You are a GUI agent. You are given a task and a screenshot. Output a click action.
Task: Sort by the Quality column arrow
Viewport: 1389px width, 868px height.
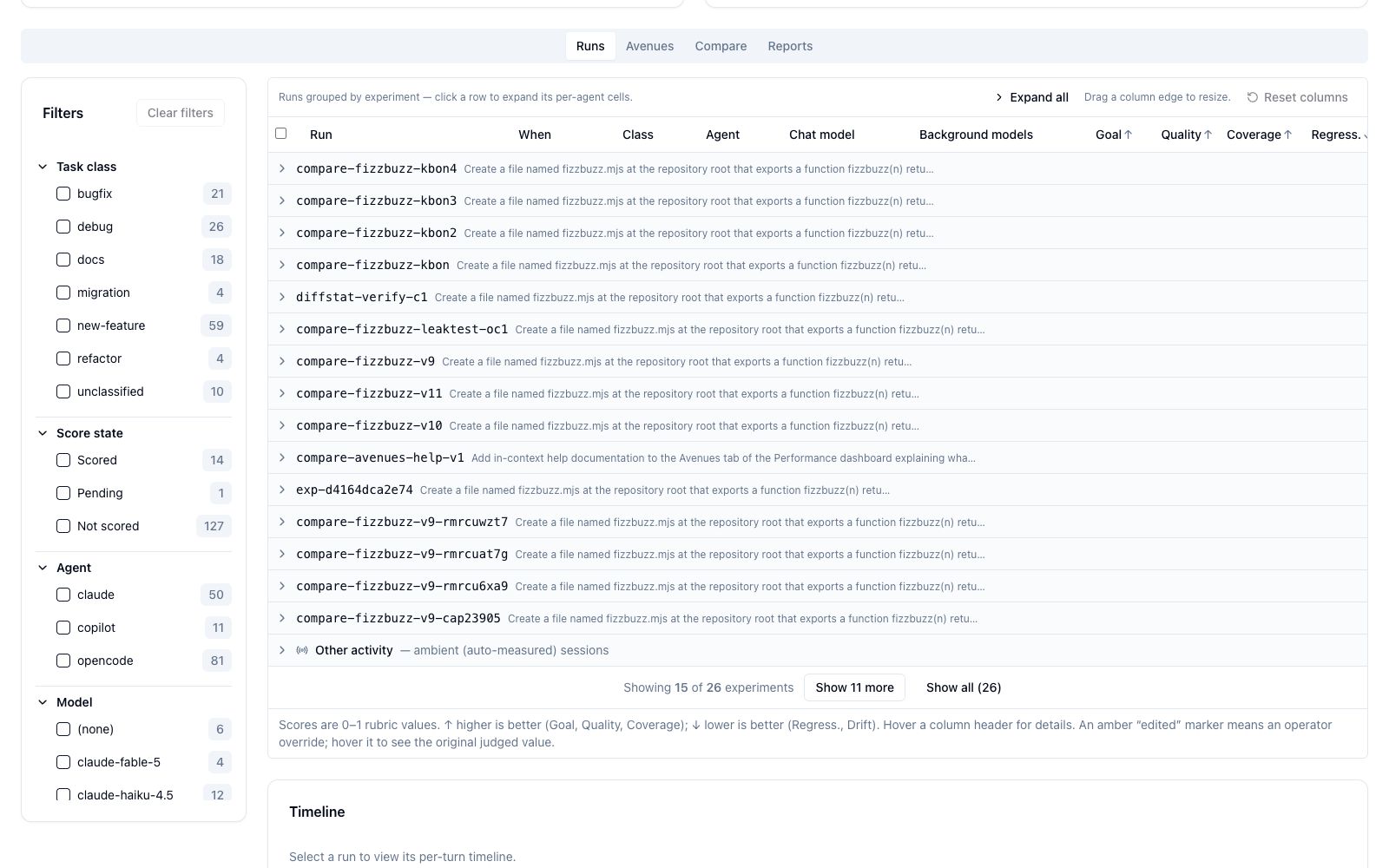pos(1208,135)
